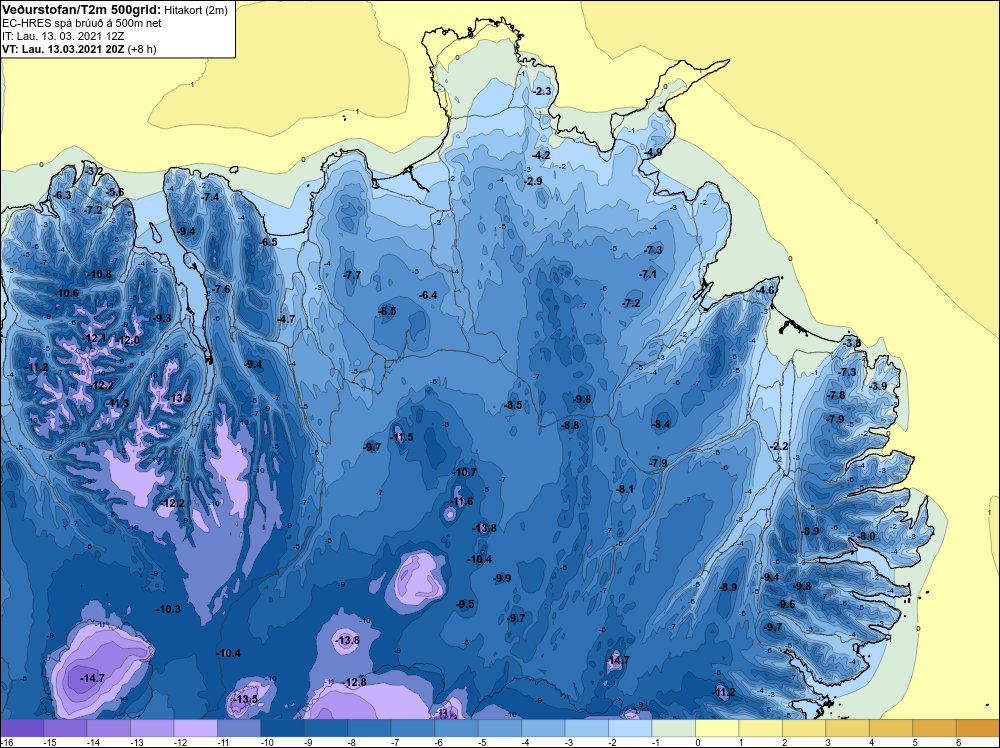Click the 'EC-HRES spá brúuð á 500m net' line

81,24
